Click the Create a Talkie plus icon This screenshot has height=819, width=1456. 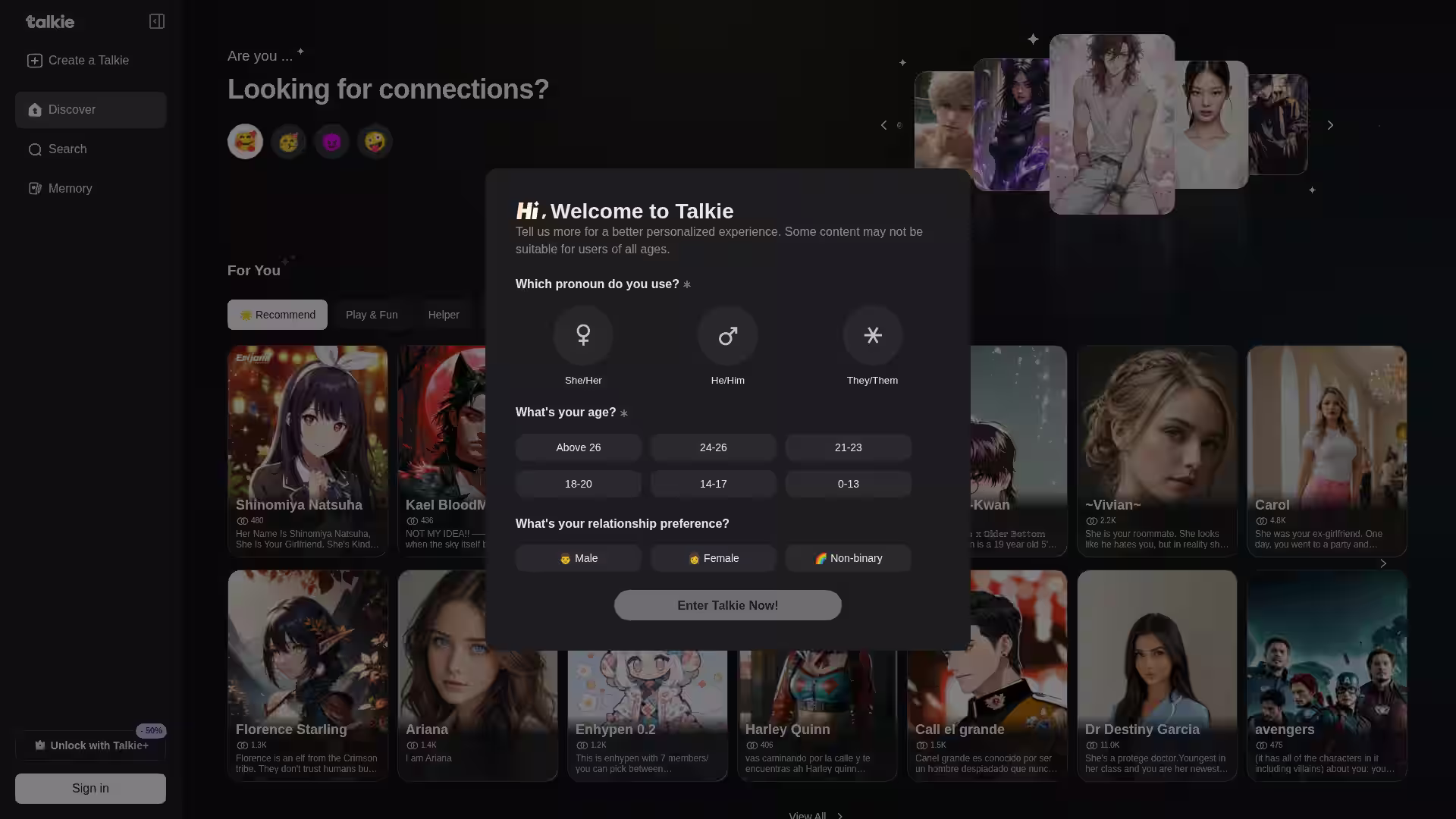(35, 61)
